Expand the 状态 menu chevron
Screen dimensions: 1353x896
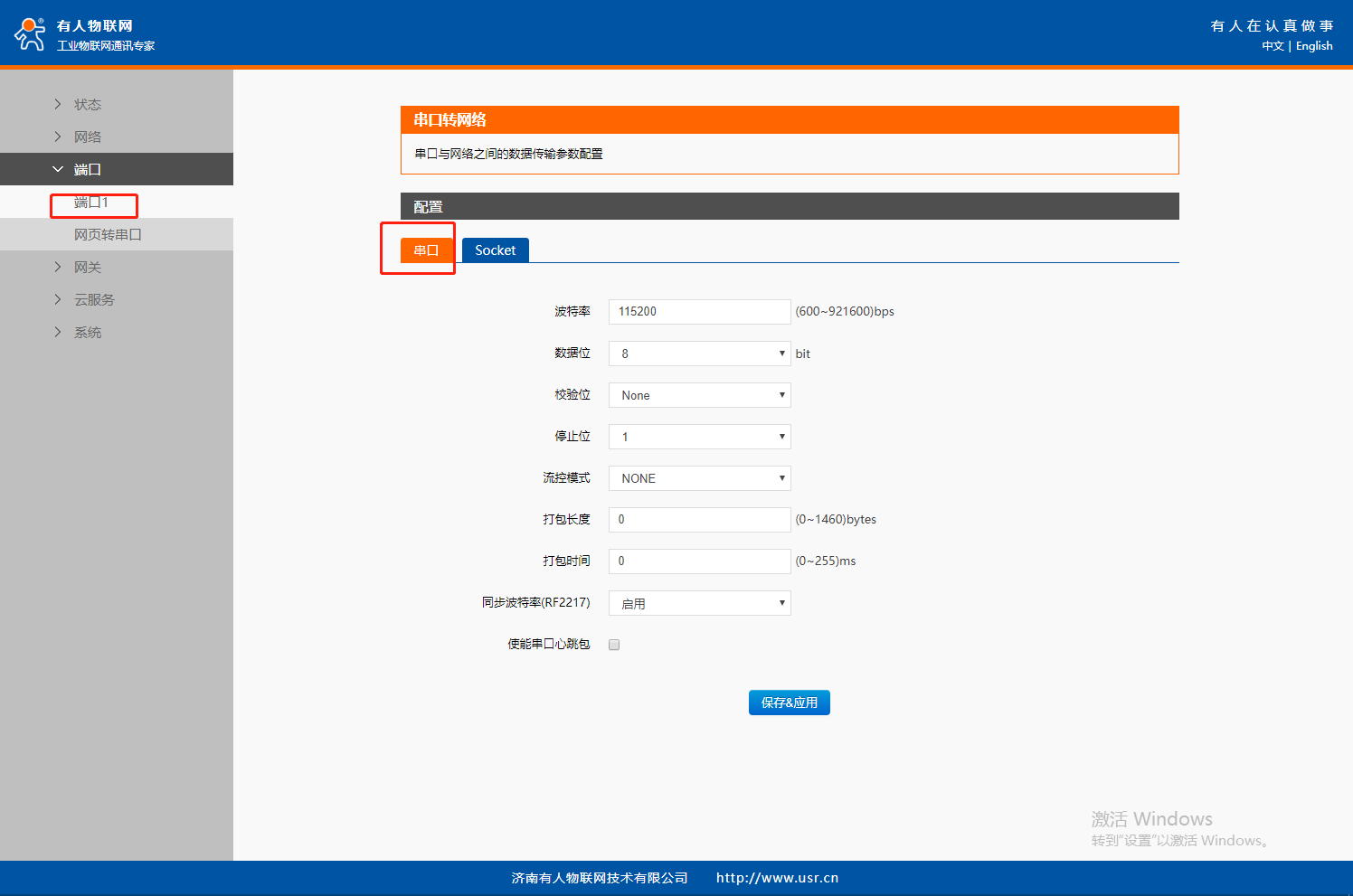pos(58,104)
